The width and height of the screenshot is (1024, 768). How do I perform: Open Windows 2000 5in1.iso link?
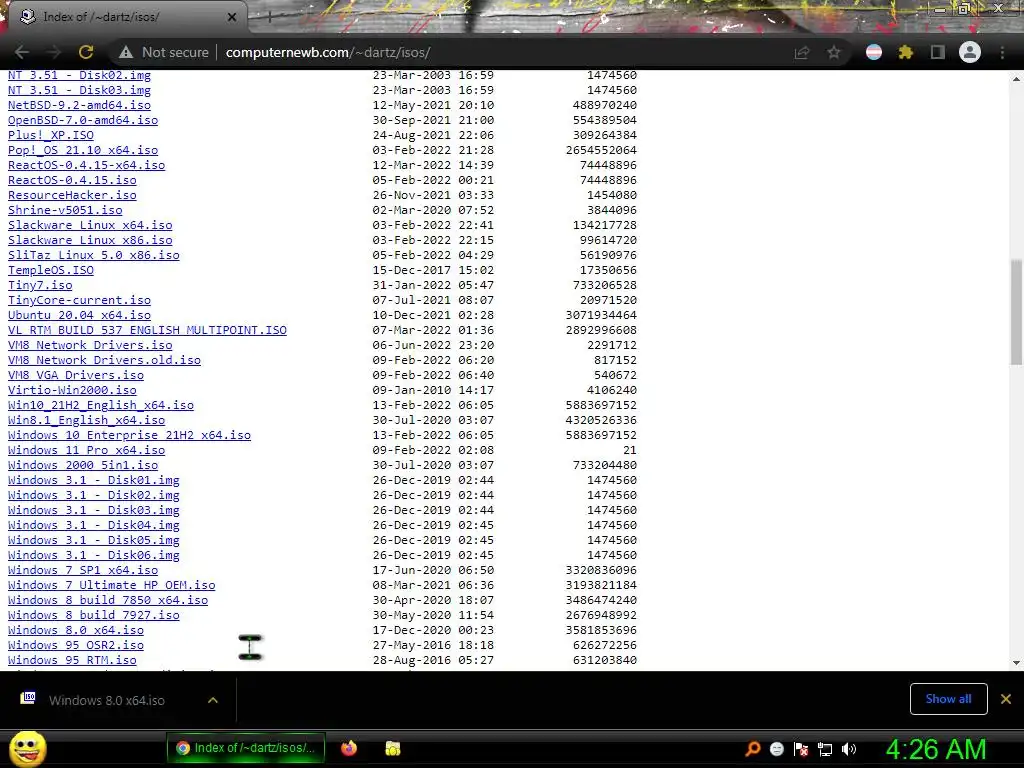click(83, 466)
